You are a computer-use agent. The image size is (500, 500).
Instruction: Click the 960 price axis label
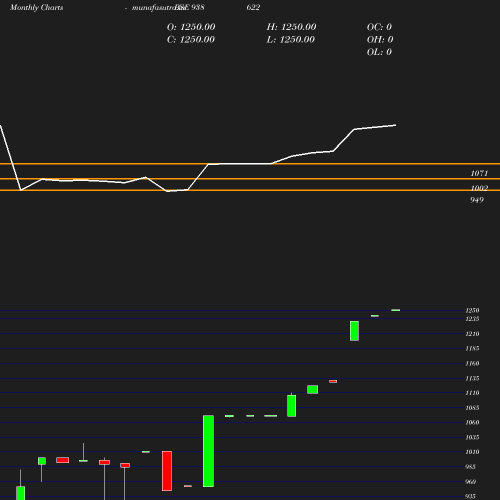pyautogui.click(x=470, y=482)
